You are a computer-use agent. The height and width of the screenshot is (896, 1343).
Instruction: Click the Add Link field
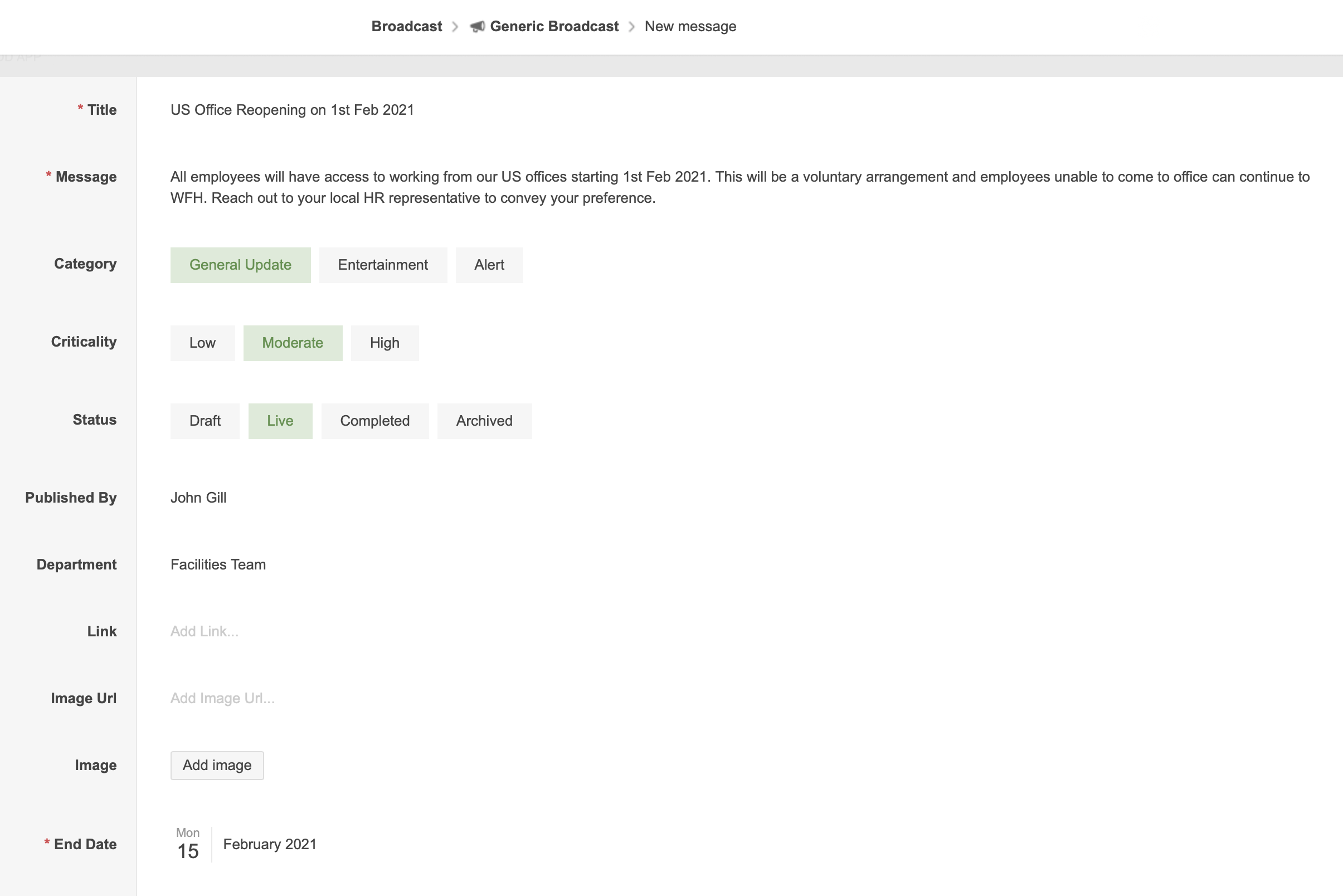coord(205,631)
